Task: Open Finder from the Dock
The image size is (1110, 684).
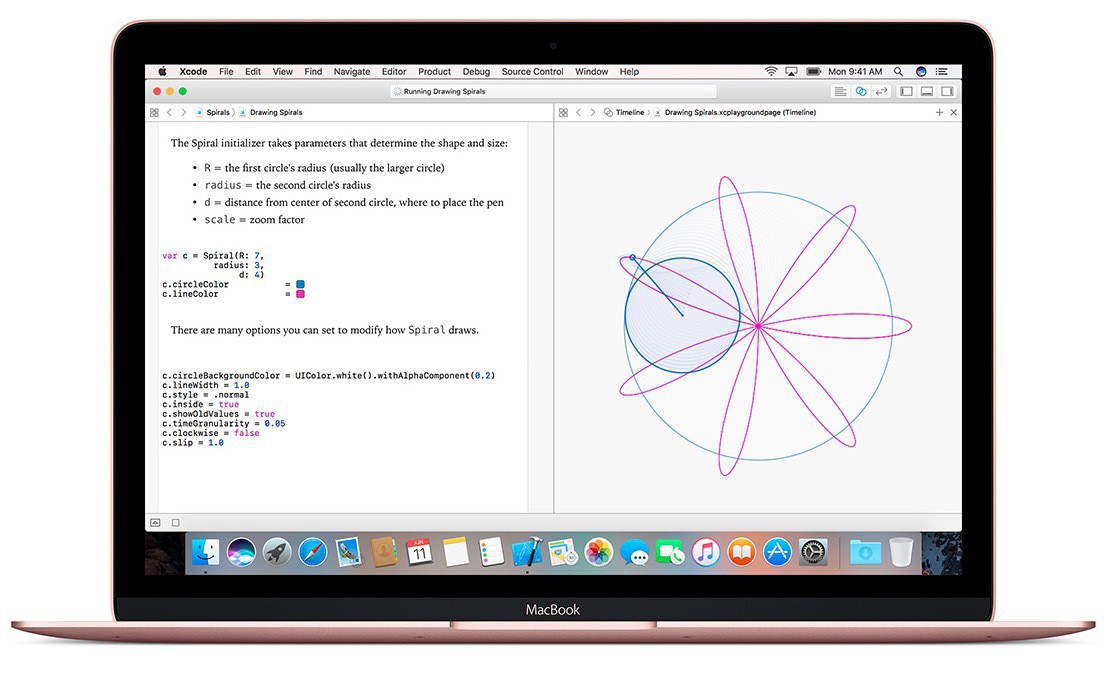Action: point(205,552)
